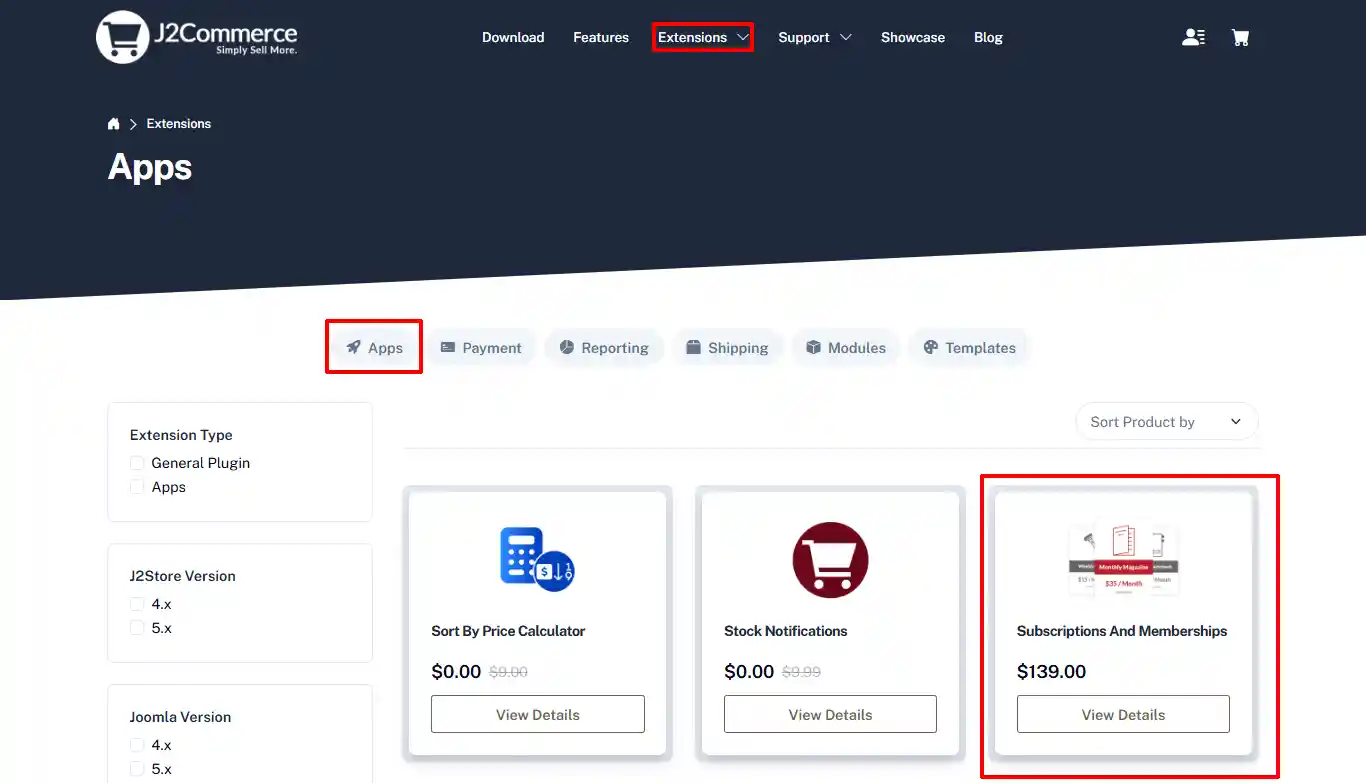
Task: Switch to the Reporting category tab
Action: (603, 347)
